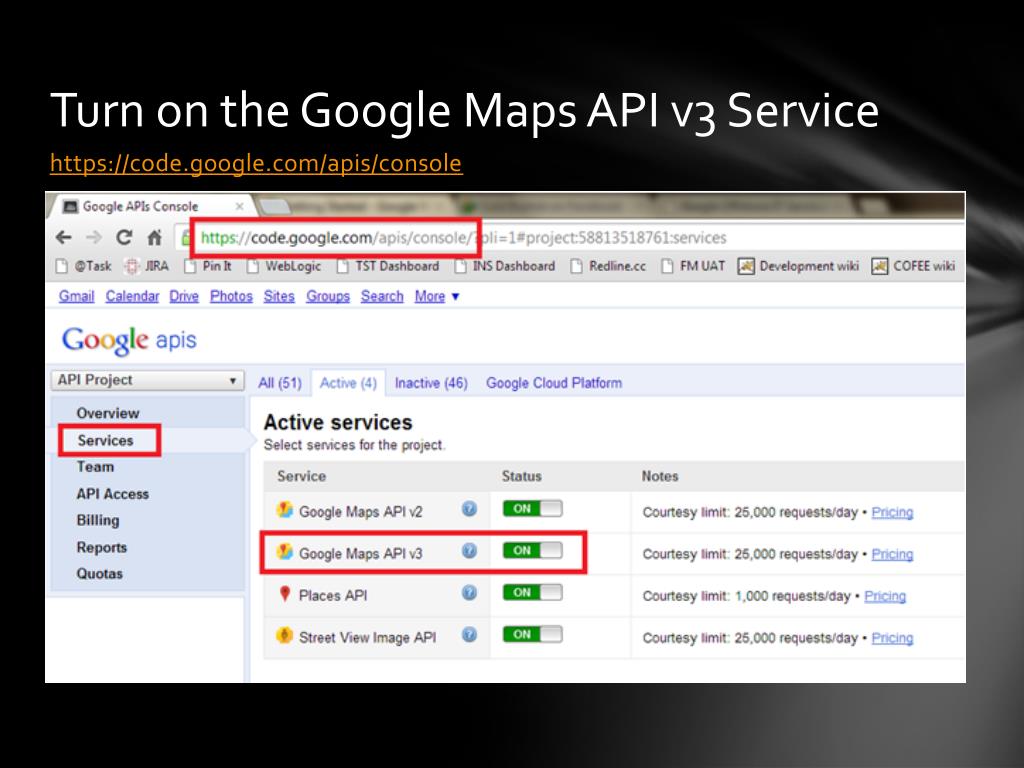This screenshot has height=768, width=1024.
Task: Open Pricing link for Places API
Action: (x=885, y=596)
